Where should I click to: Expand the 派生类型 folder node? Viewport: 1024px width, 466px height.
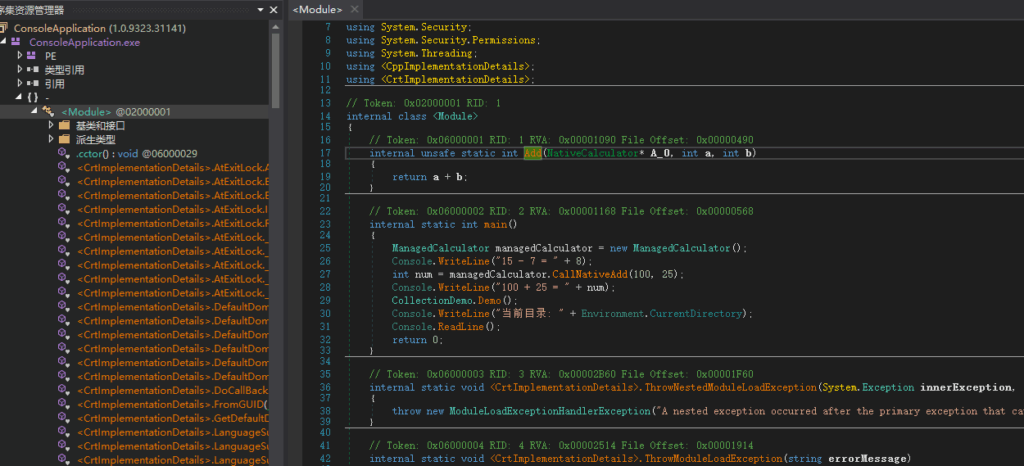pyautogui.click(x=50, y=140)
